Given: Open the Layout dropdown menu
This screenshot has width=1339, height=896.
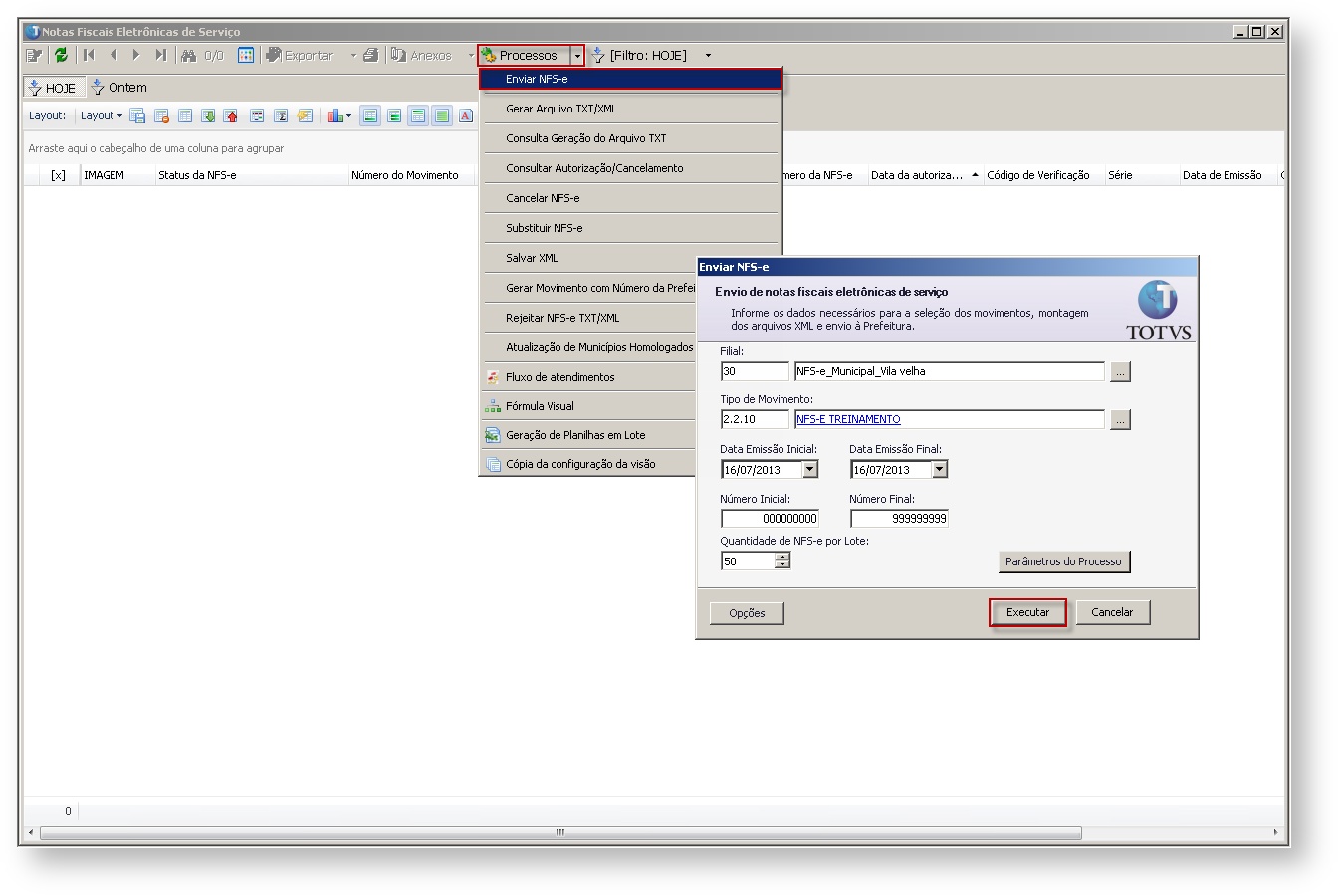Looking at the screenshot, I should click(x=102, y=116).
